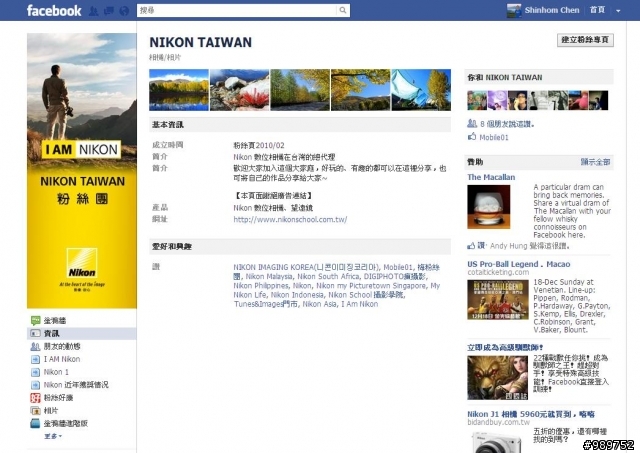Click the lion game ad image

pyautogui.click(x=498, y=378)
